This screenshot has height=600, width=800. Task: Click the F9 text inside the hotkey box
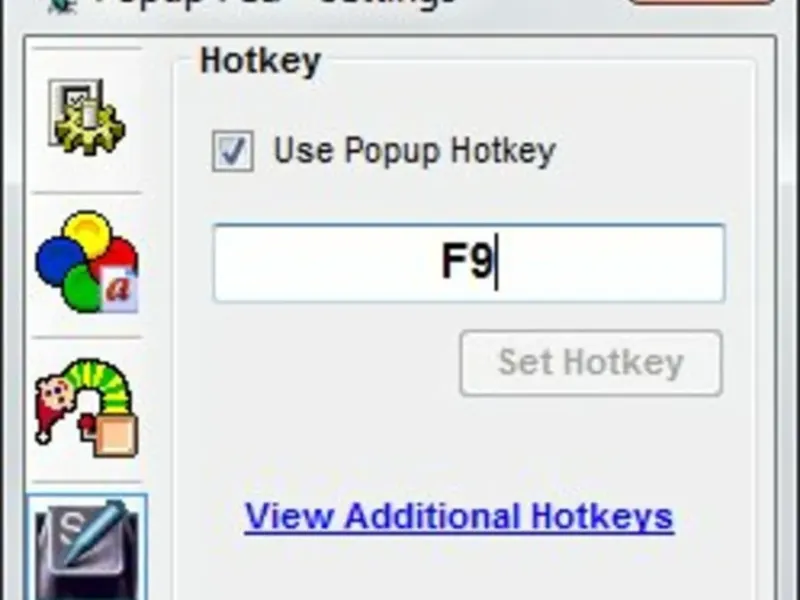click(467, 261)
